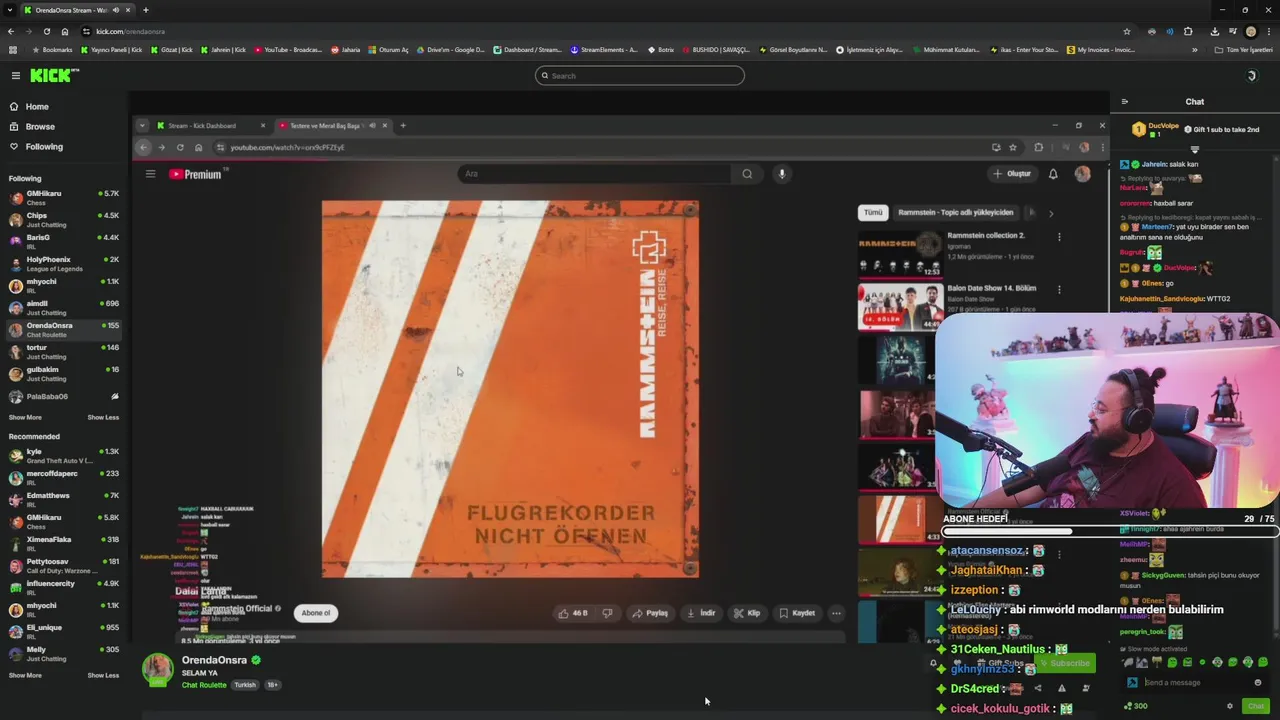Open Balon Date Show 14. Bölüm video
The width and height of the screenshot is (1280, 720).
click(900, 307)
